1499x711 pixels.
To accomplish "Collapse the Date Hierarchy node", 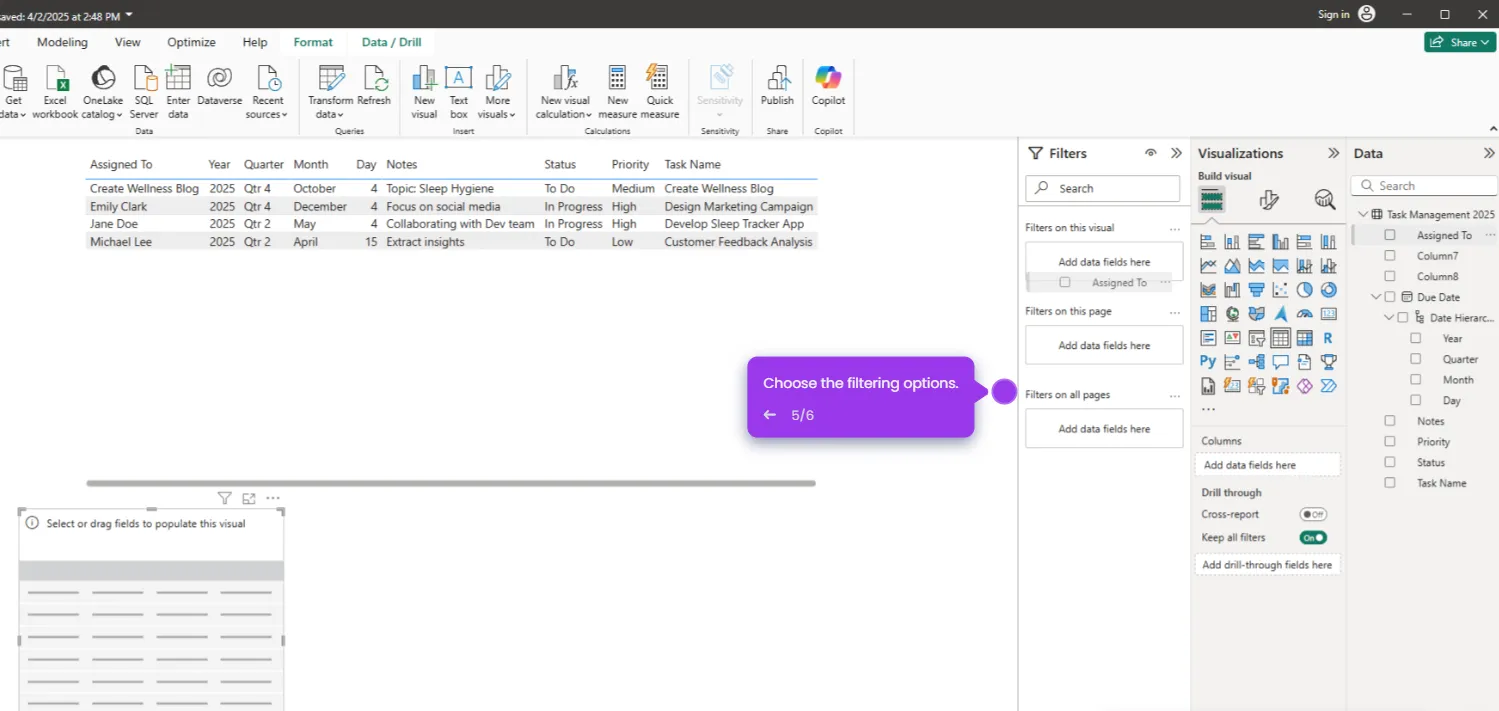I will pyautogui.click(x=1389, y=318).
